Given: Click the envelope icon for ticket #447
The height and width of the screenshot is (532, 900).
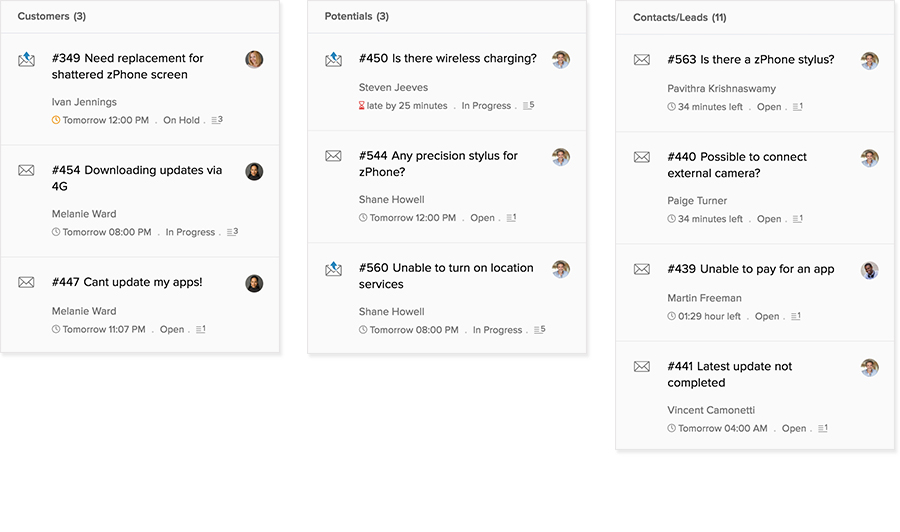Looking at the screenshot, I should (26, 282).
